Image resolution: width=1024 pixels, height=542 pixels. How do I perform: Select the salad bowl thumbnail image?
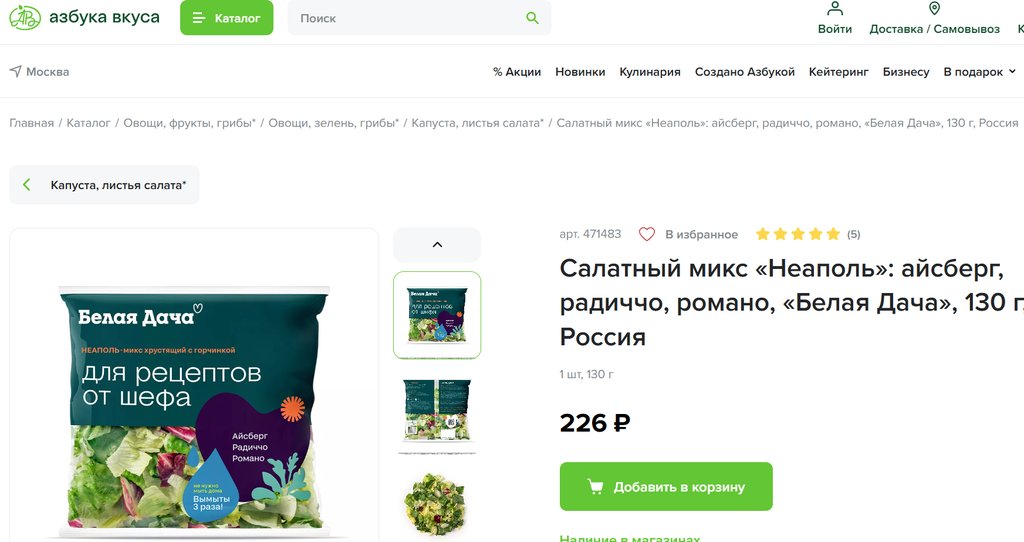435,504
